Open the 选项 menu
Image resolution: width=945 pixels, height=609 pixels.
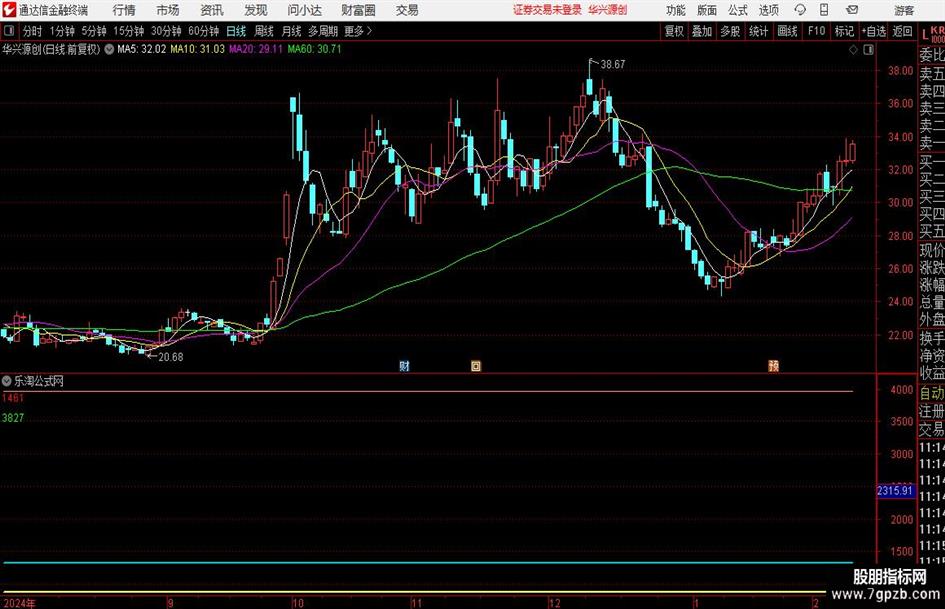[769, 10]
